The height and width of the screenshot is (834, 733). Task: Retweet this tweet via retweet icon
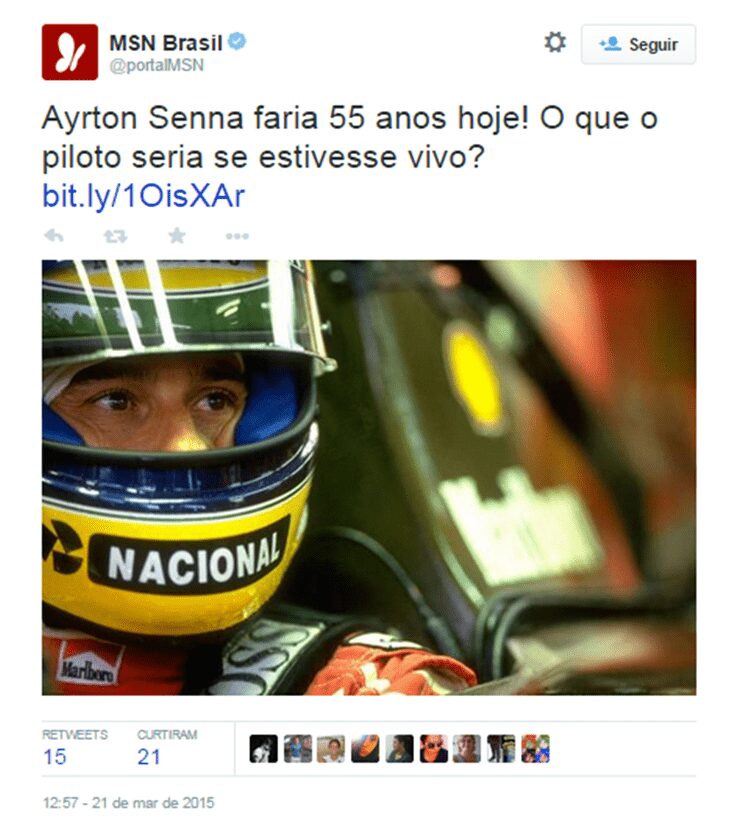pyautogui.click(x=115, y=236)
